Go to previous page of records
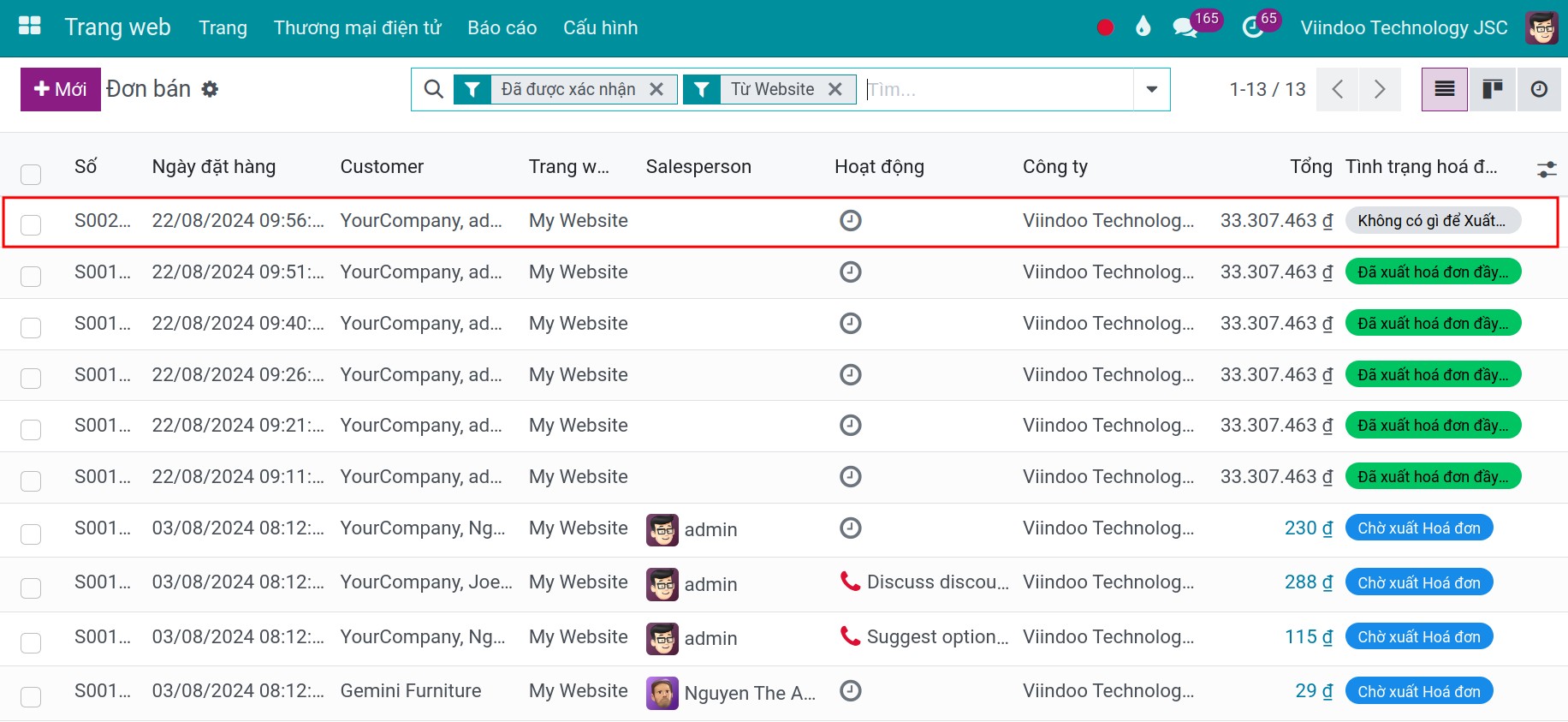This screenshot has height=722, width=1568. 1338,89
